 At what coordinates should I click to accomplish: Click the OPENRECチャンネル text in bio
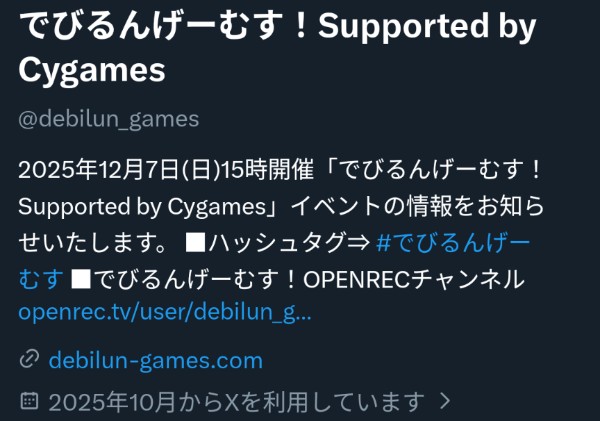[414, 279]
